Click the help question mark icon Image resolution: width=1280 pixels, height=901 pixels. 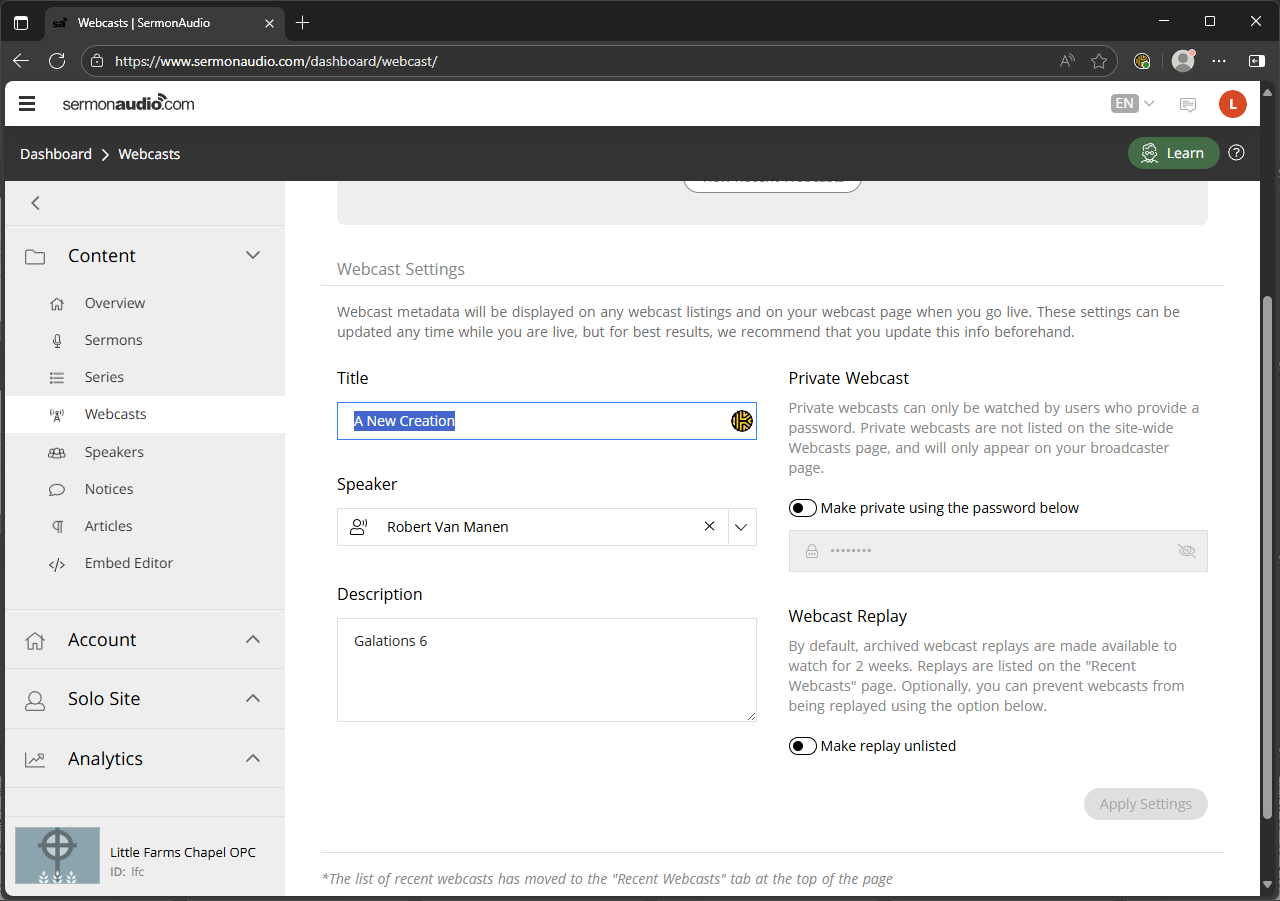tap(1237, 153)
